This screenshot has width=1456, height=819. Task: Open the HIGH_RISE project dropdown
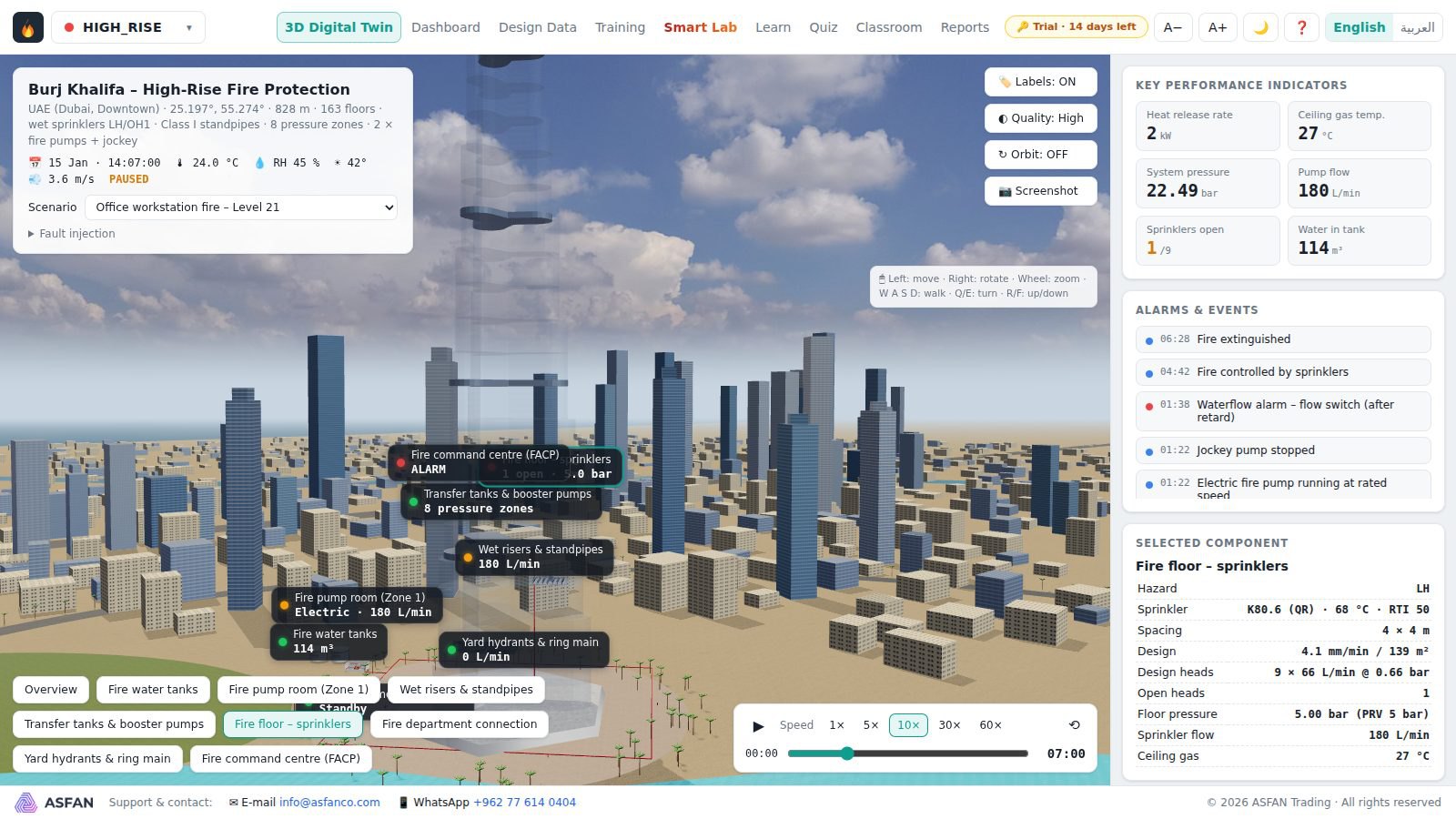click(x=128, y=27)
